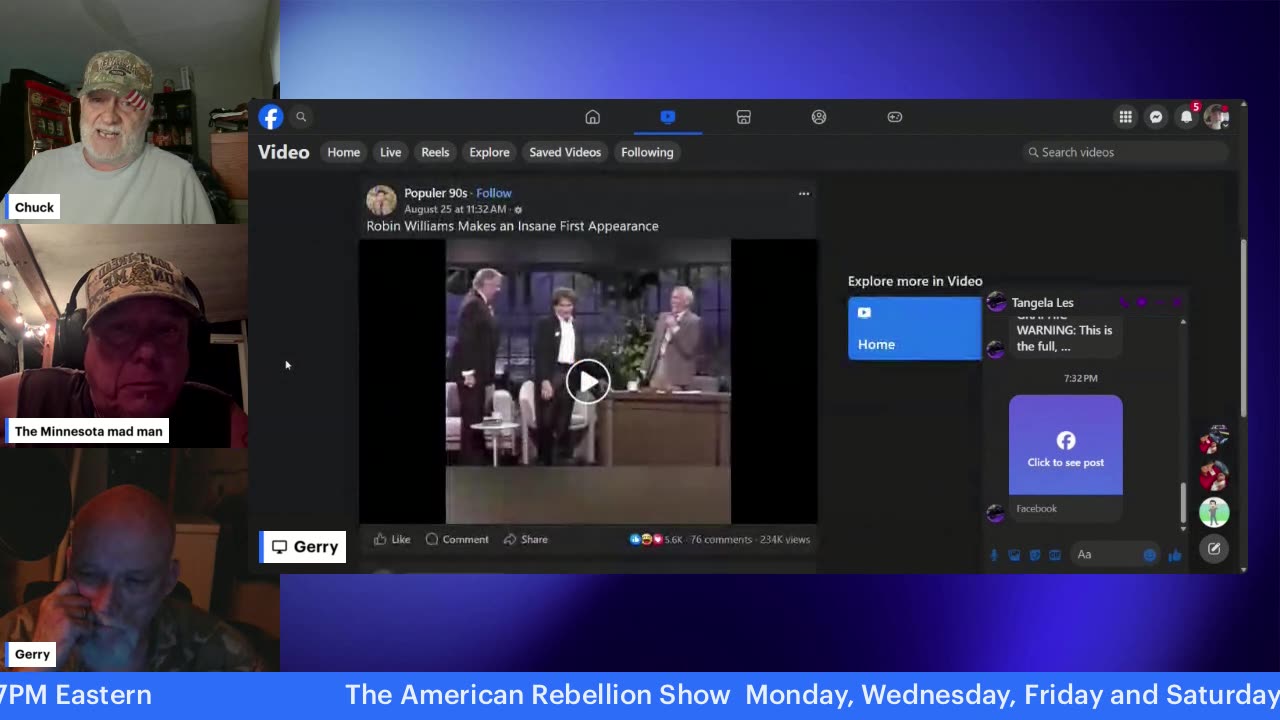Open the nine-dot Menu grid icon

(1125, 117)
